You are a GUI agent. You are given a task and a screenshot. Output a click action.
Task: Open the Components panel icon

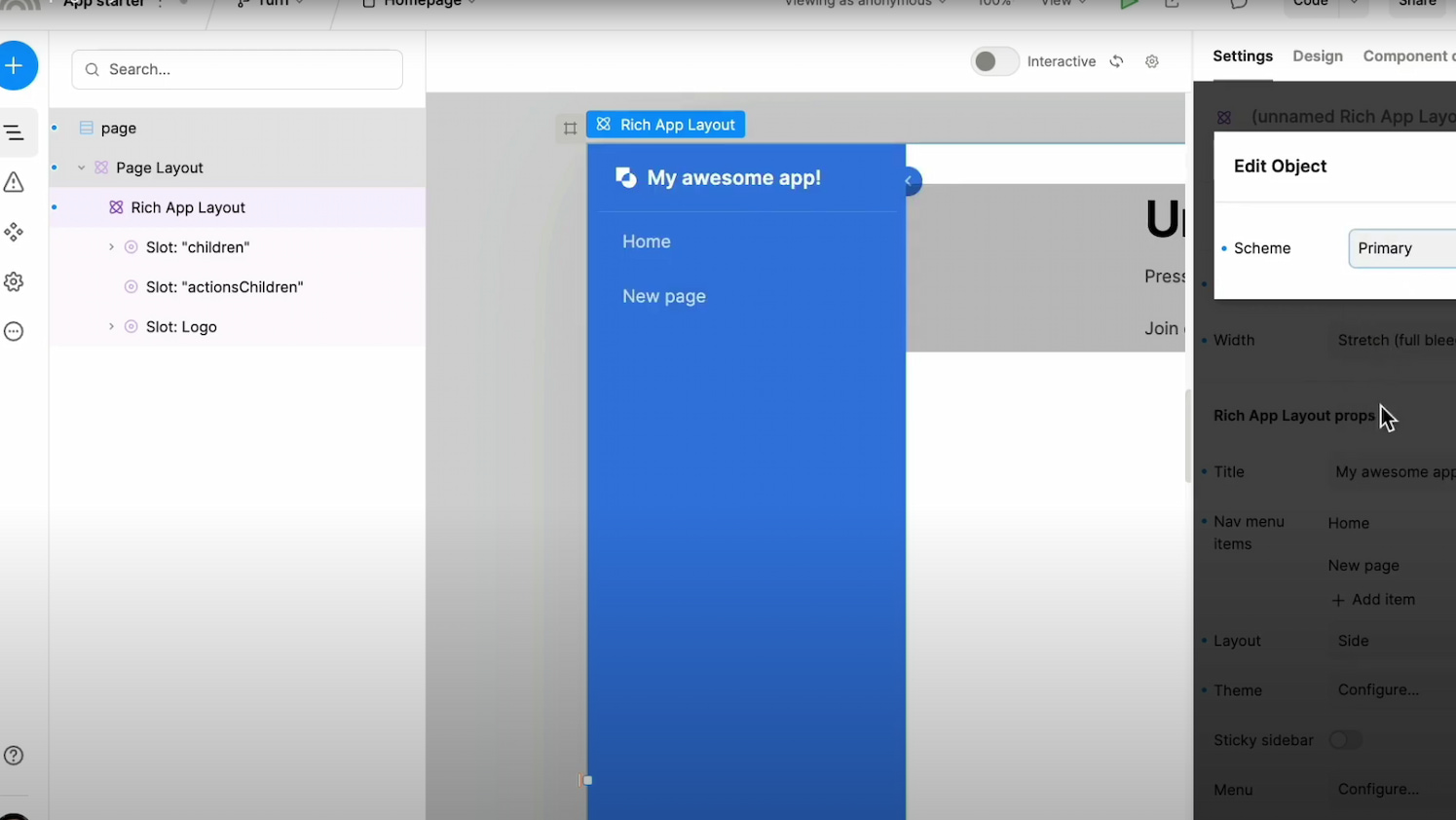(14, 232)
